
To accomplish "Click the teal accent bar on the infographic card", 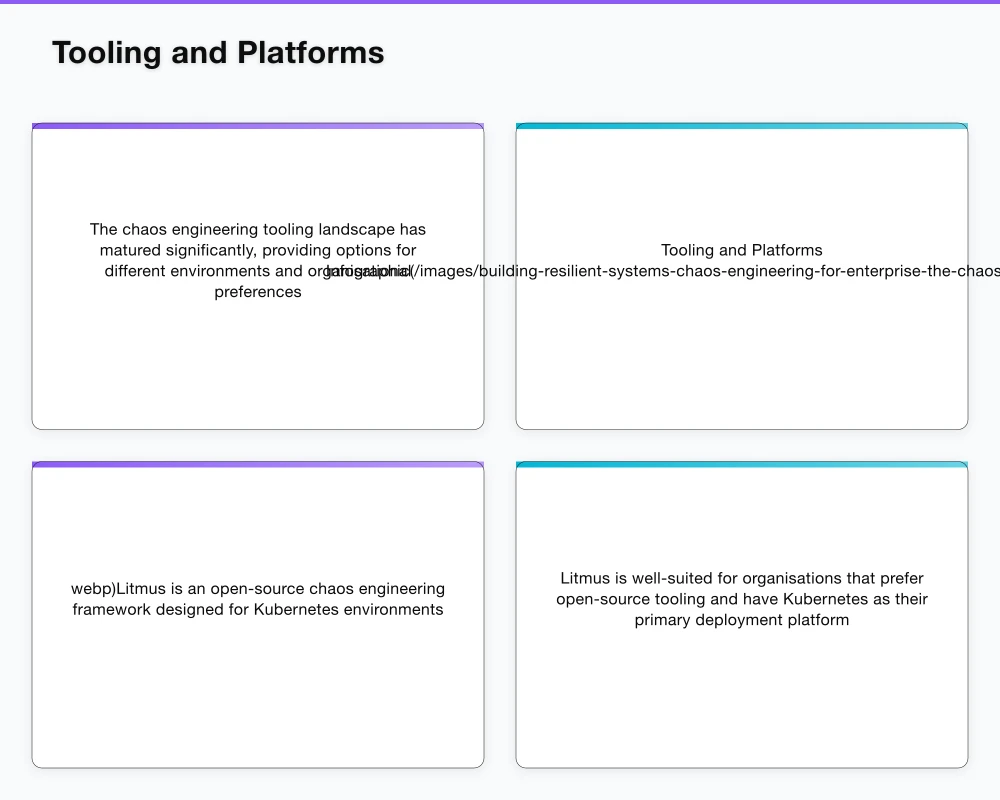I will pos(742,126).
